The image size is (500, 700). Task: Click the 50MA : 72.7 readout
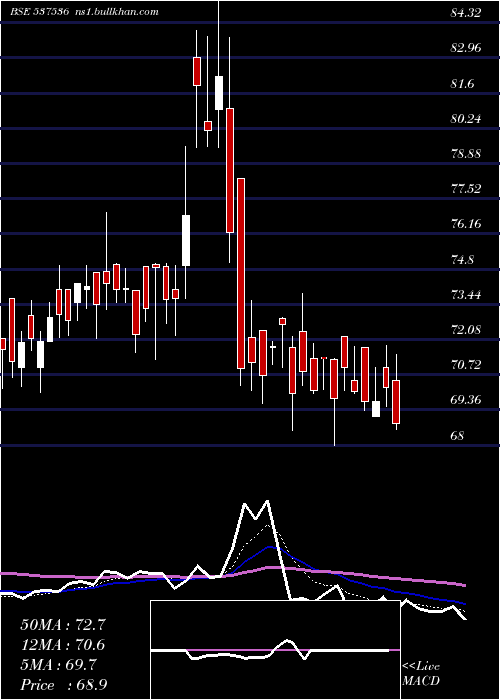(x=63, y=625)
